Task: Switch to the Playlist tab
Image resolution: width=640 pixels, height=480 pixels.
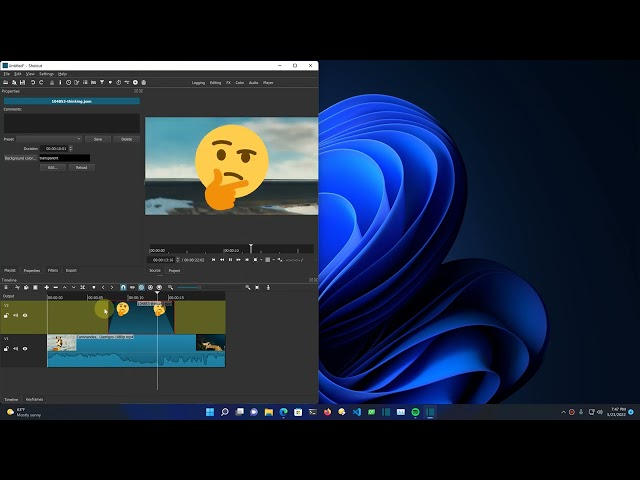Action: coord(10,270)
